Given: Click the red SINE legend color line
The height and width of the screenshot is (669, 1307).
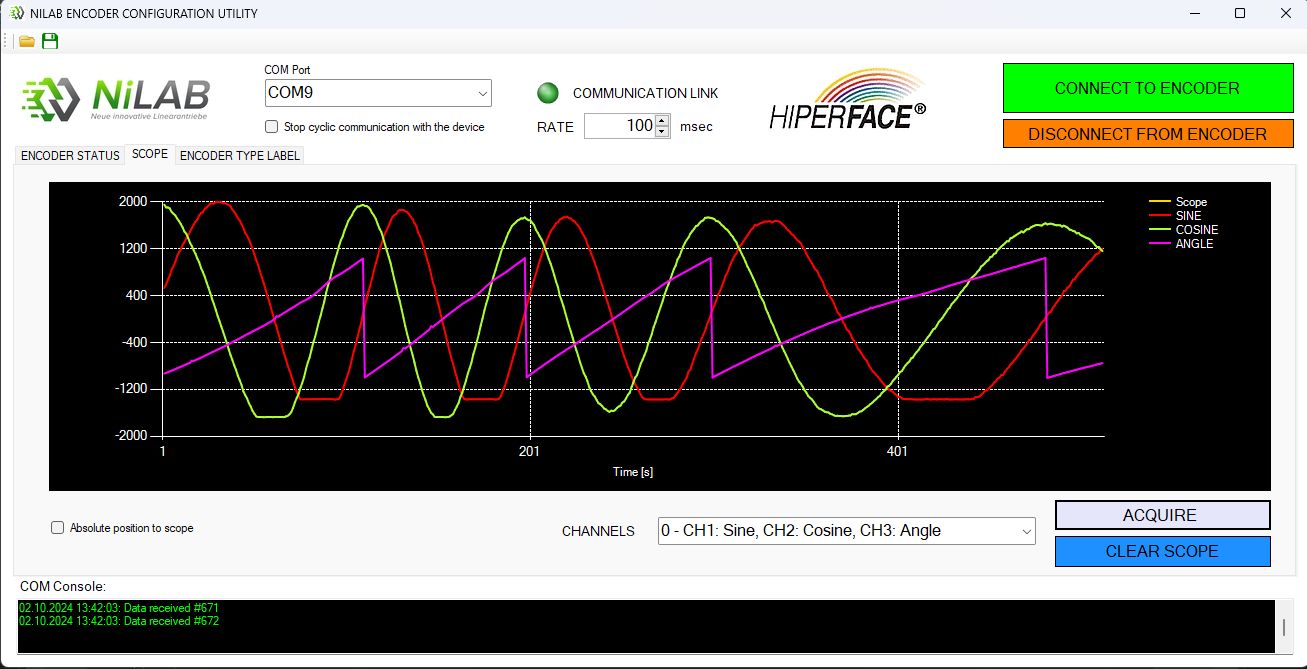Looking at the screenshot, I should pos(1160,215).
